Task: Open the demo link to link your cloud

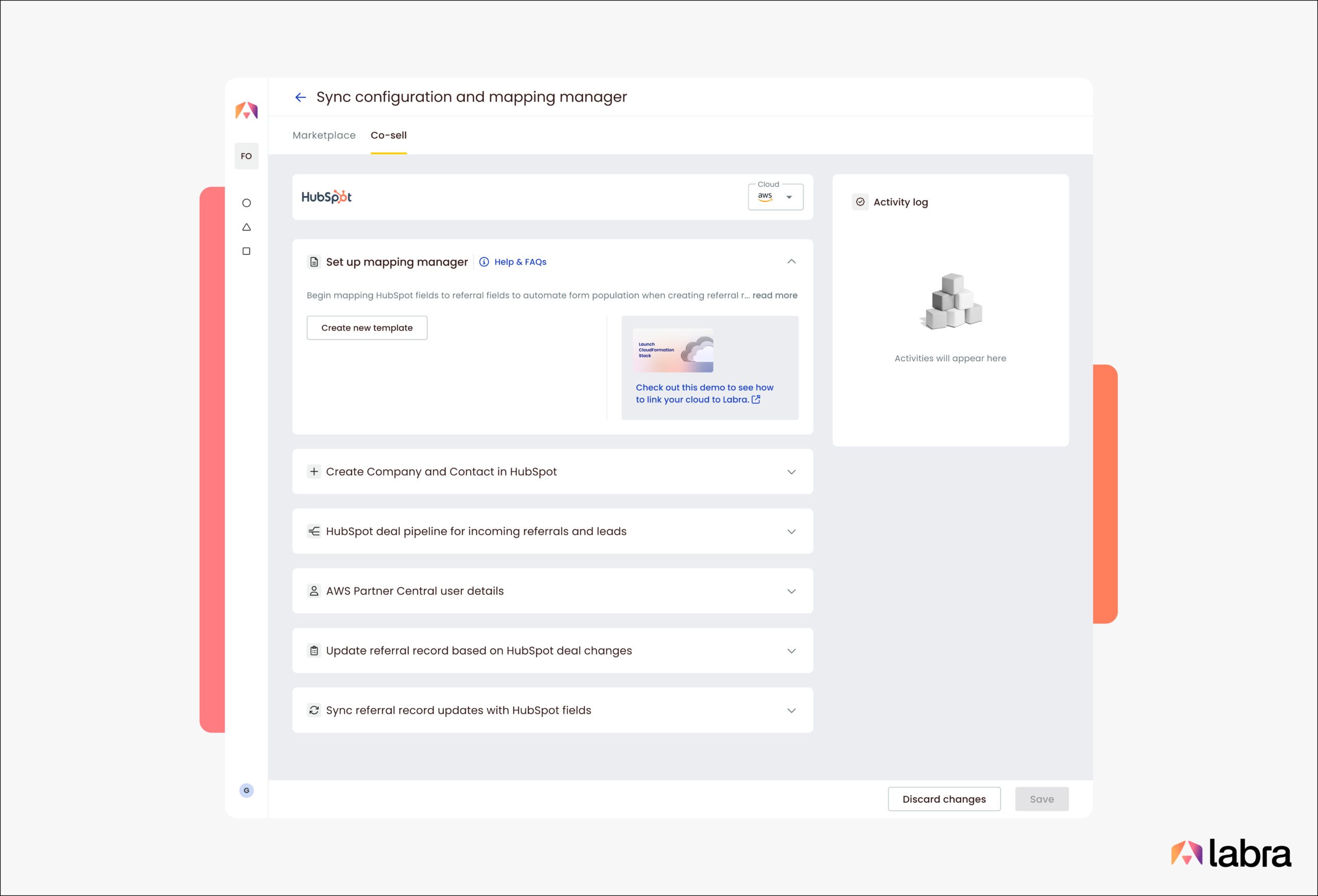Action: 704,393
